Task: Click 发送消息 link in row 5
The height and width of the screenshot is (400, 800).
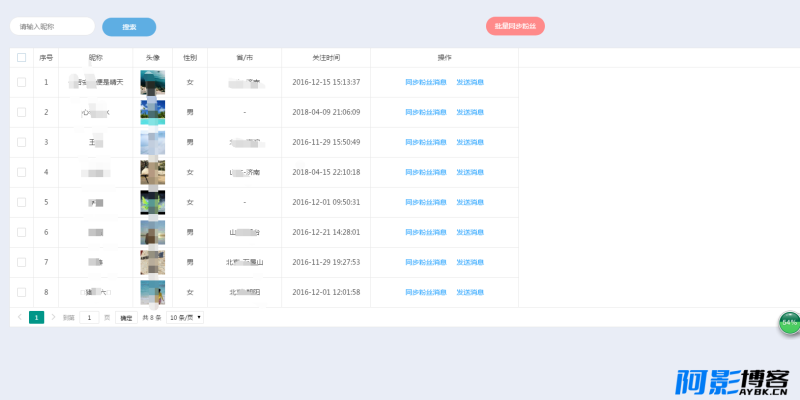Action: [470, 202]
